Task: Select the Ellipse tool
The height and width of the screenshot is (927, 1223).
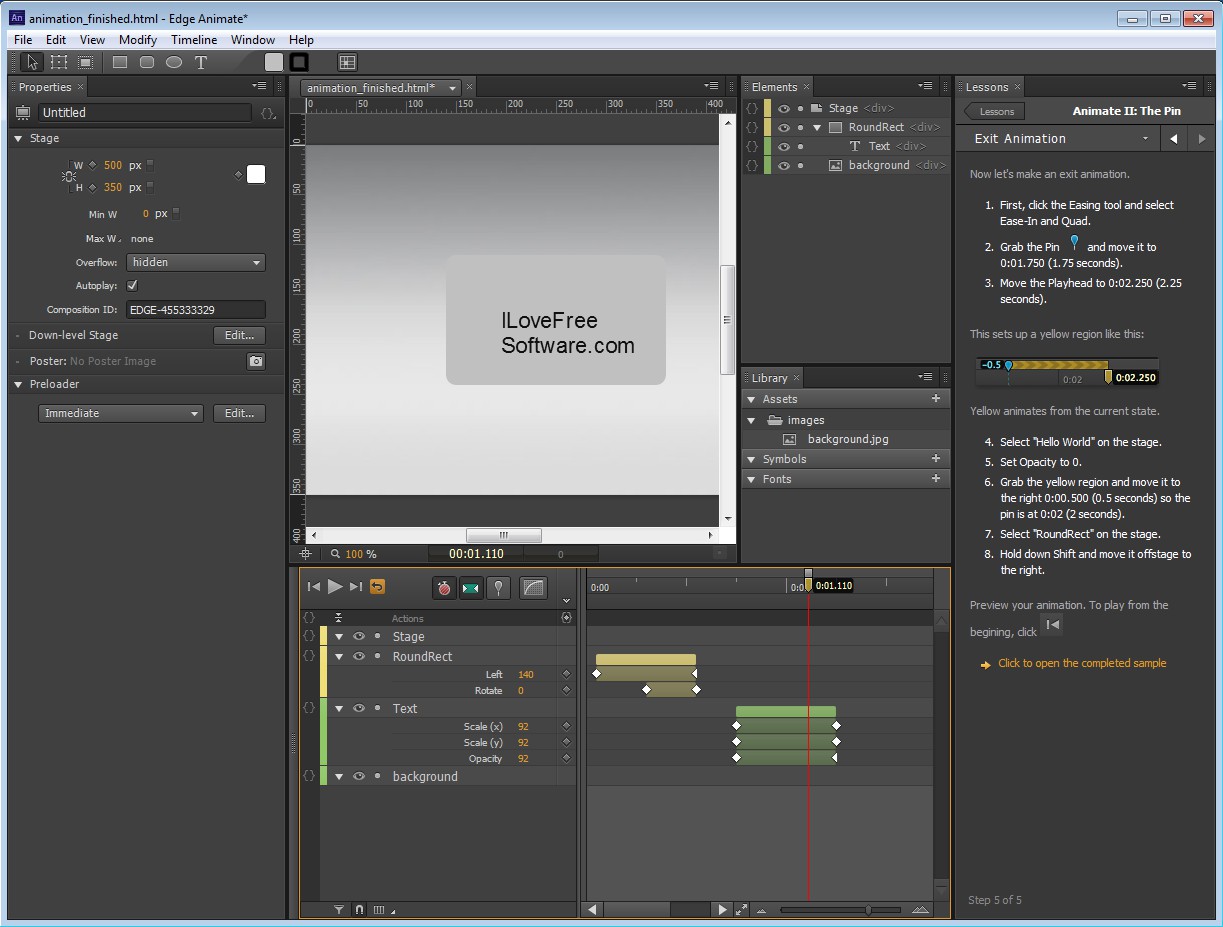Action: coord(174,62)
